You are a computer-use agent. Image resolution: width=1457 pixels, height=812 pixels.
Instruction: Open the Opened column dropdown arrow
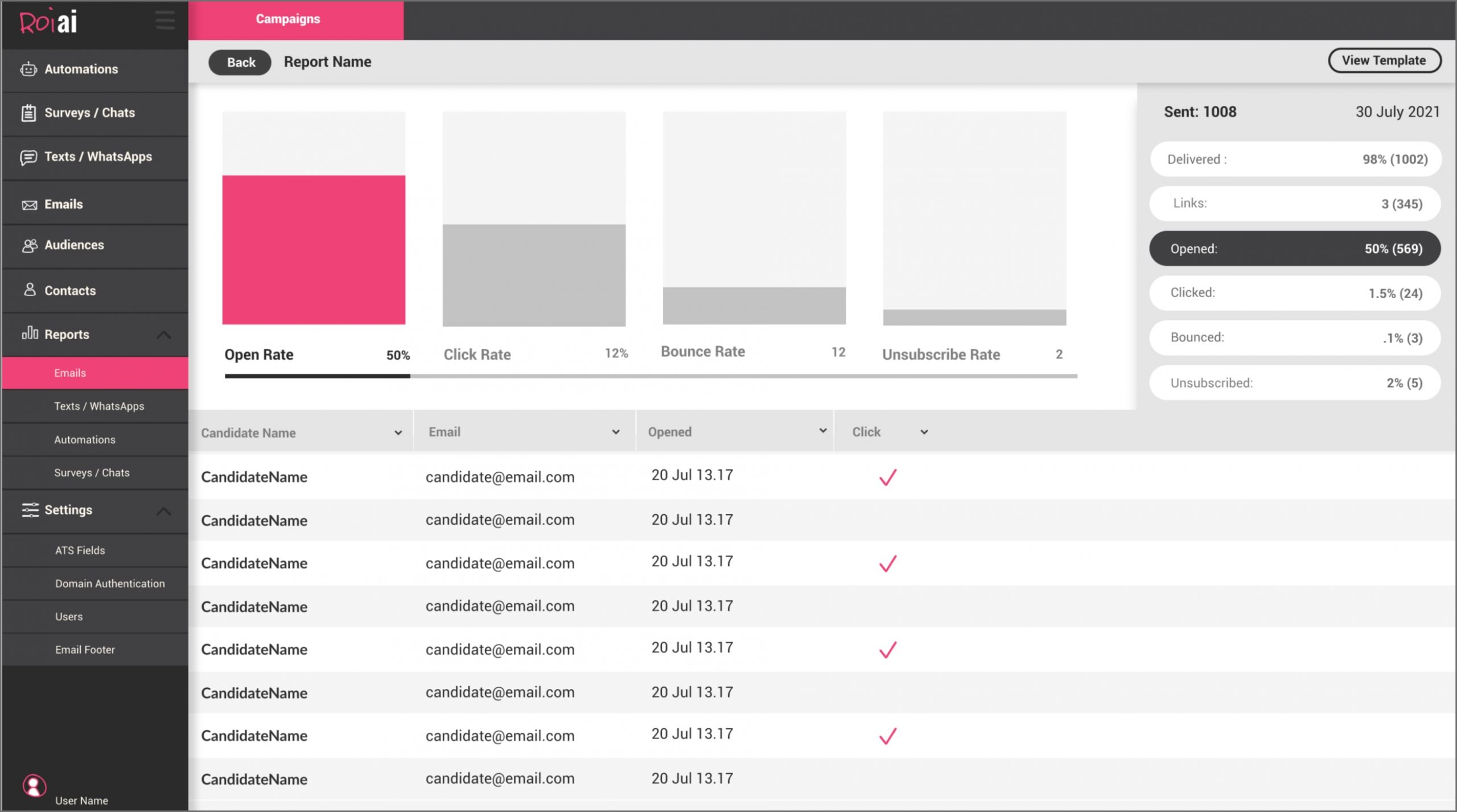[x=822, y=431]
